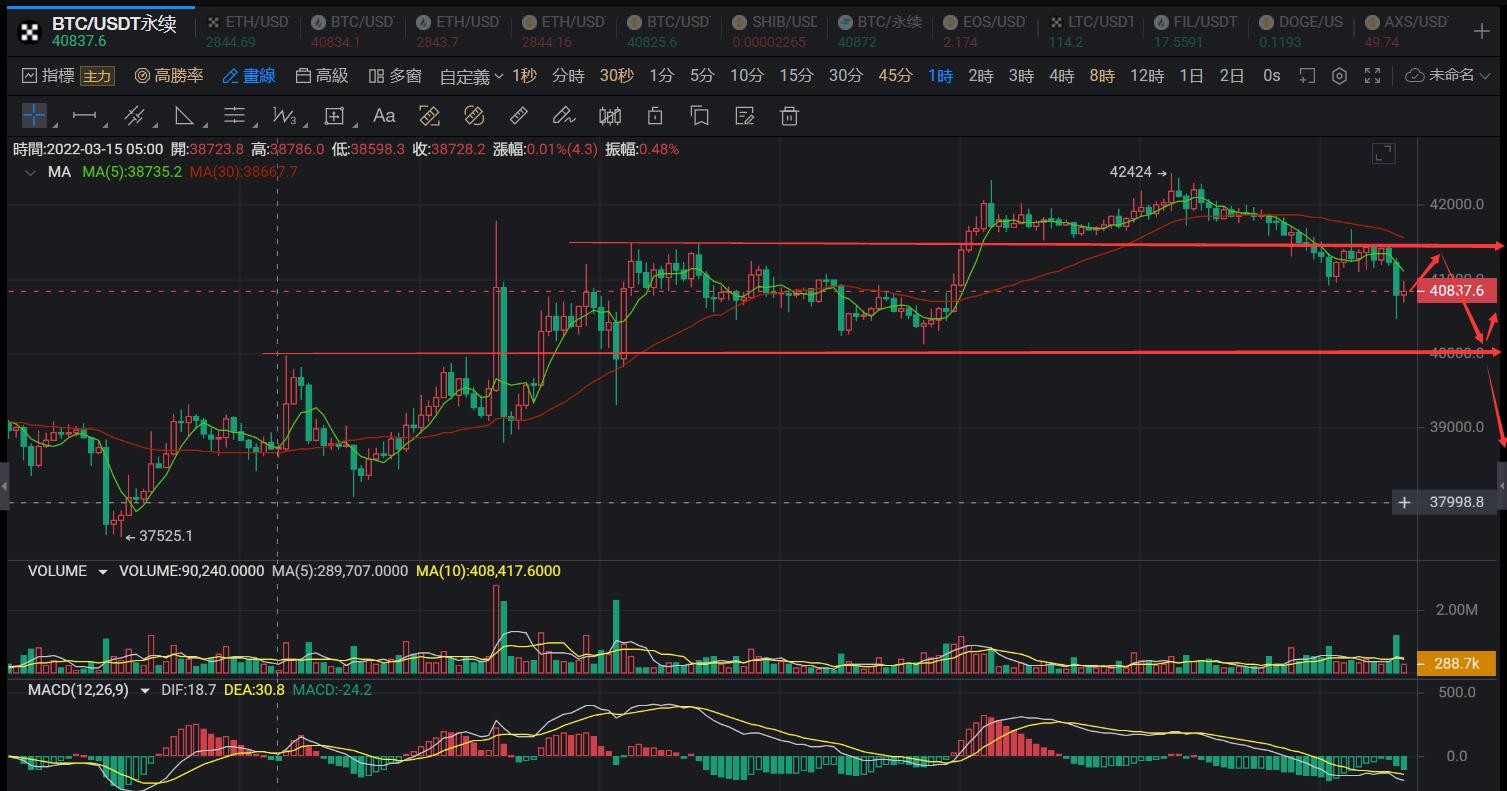
Task: Expand horizontal line tool options arrow
Action: click(x=104, y=124)
